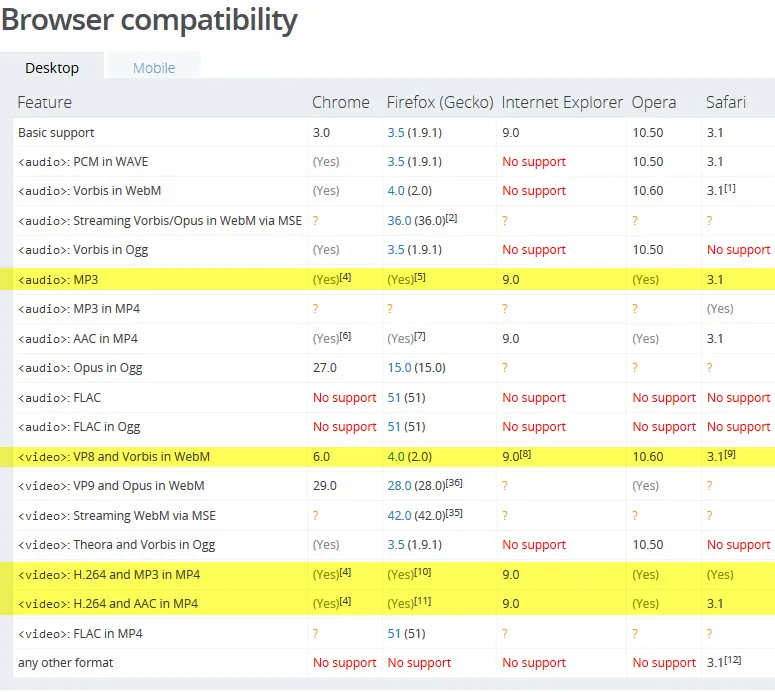
Task: Click Internet Explorer 9.0 in Basic support row
Action: click(511, 133)
